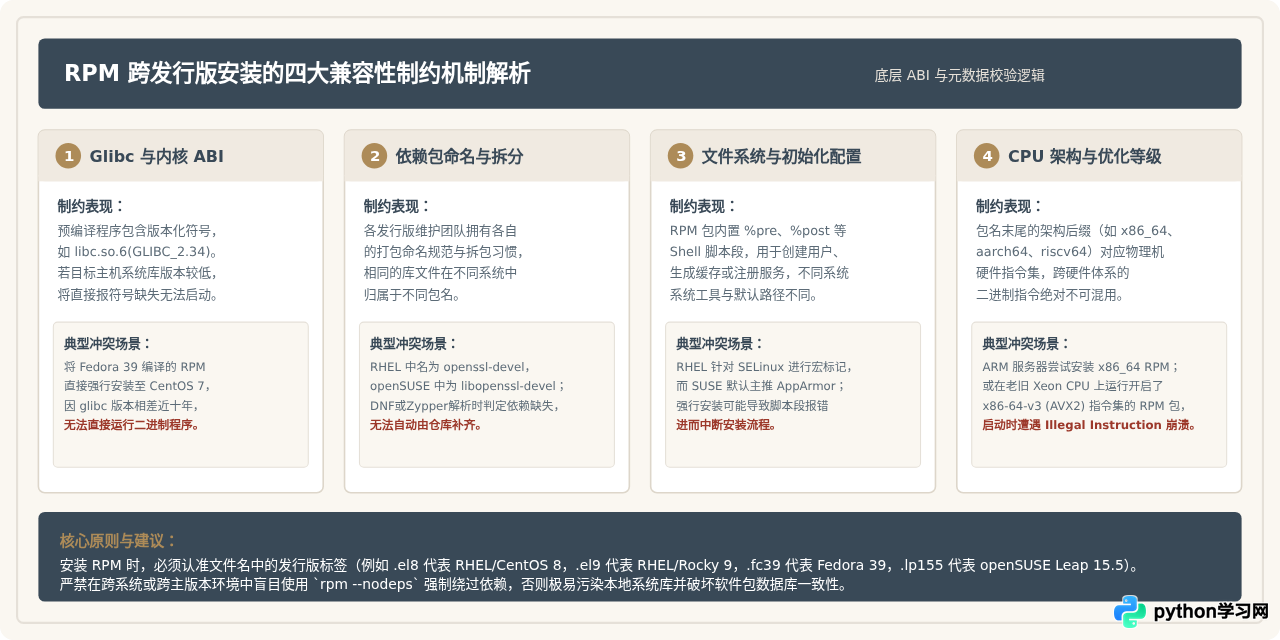Screen dimensions: 1280x640
Task: Click '典型冲突场景：' in the CPU 架构 card
Action: click(x=1027, y=343)
